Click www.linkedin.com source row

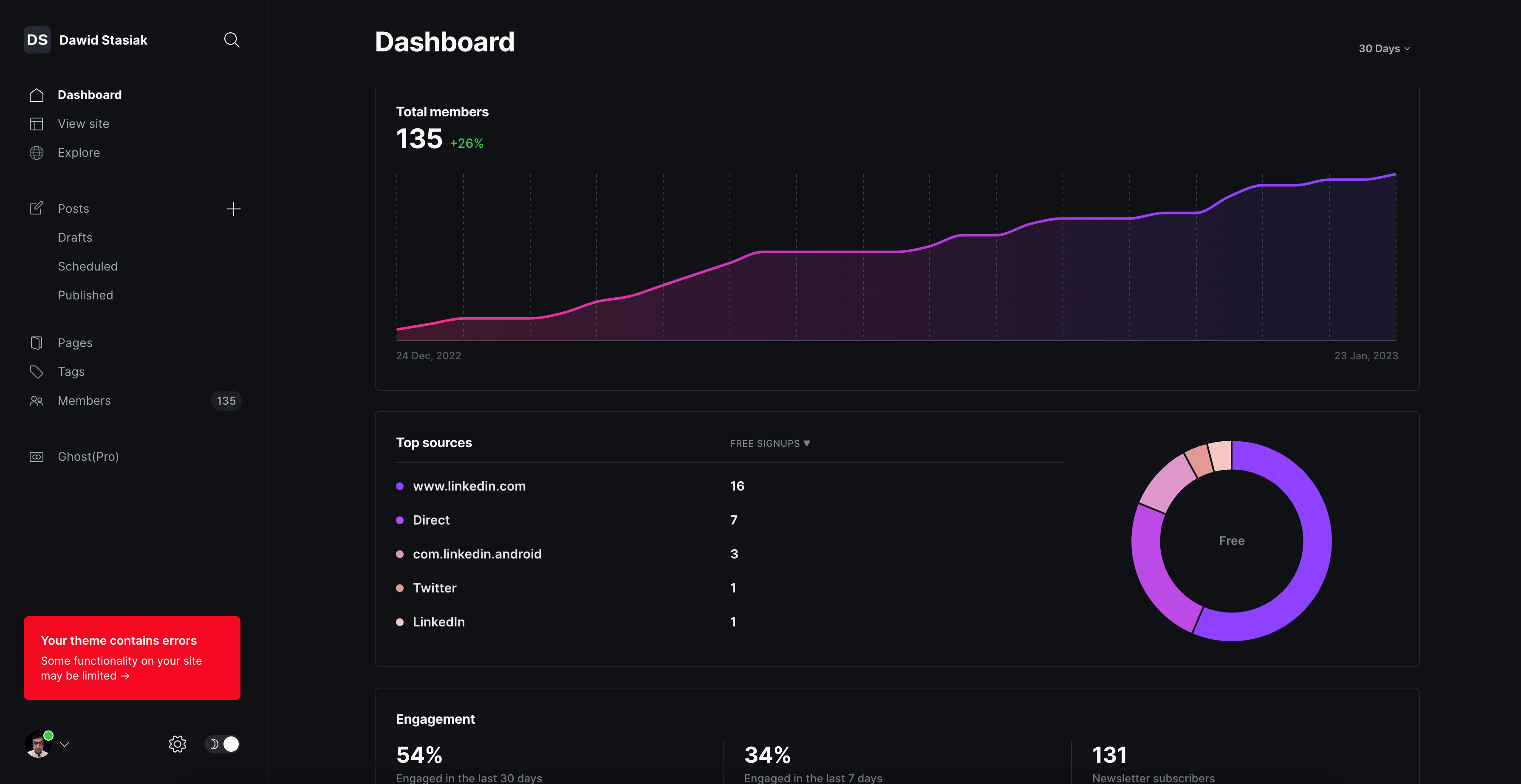[729, 486]
